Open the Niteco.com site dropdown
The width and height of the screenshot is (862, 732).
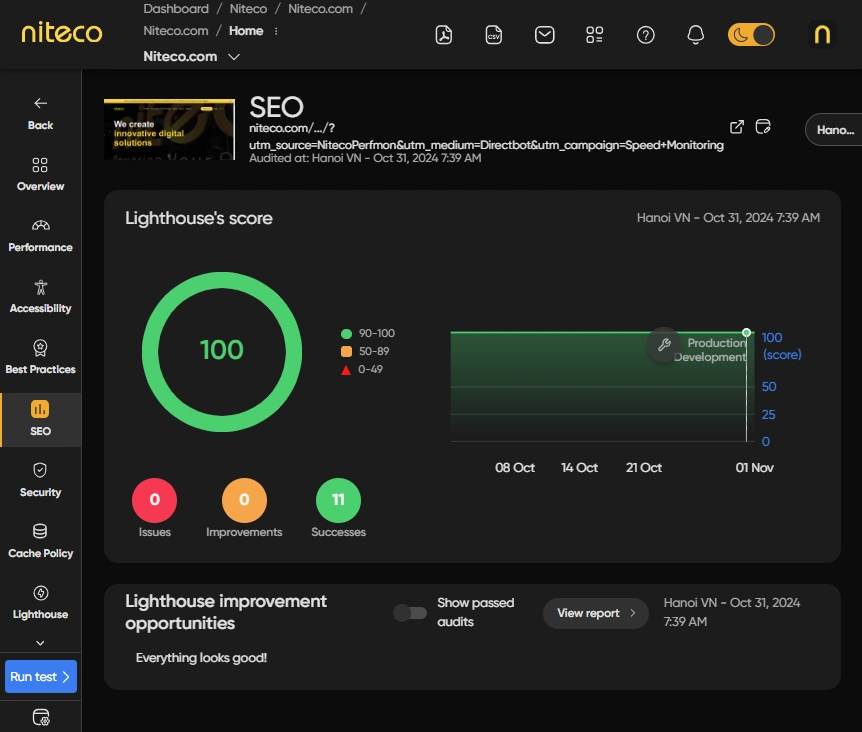click(x=191, y=57)
